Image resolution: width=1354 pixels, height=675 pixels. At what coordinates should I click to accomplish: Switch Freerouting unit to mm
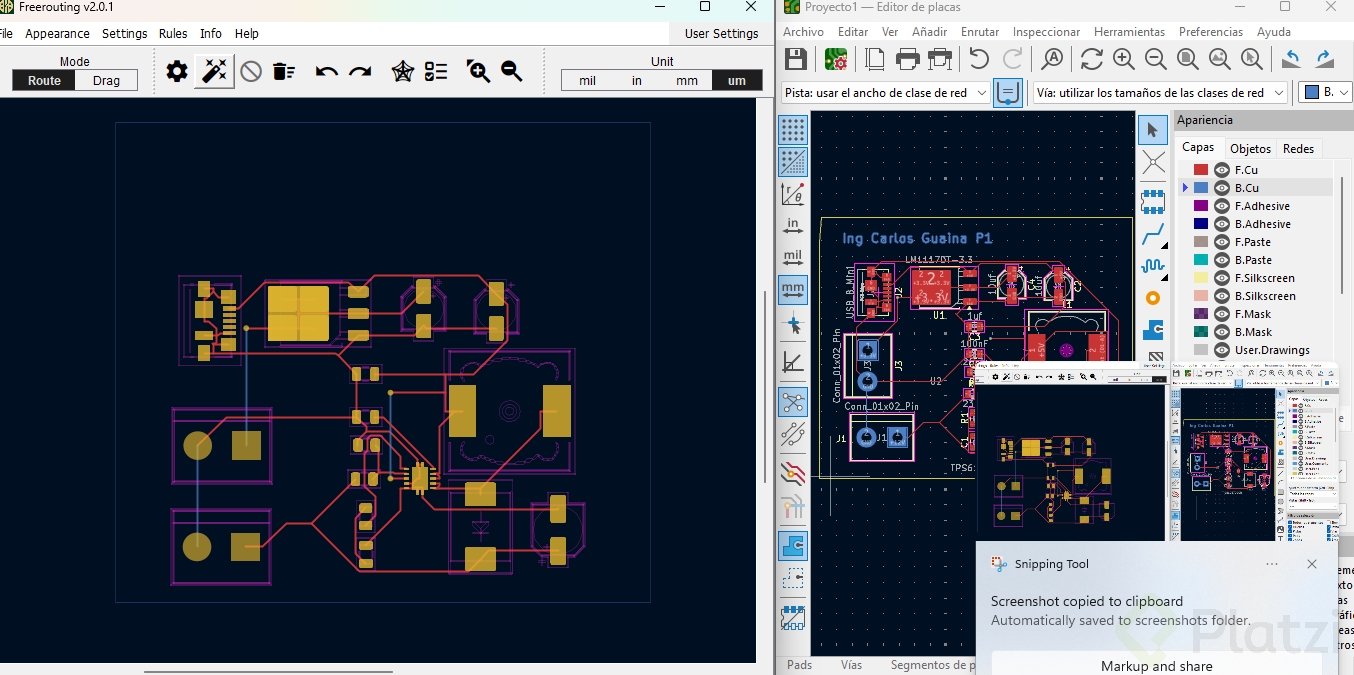pyautogui.click(x=687, y=81)
